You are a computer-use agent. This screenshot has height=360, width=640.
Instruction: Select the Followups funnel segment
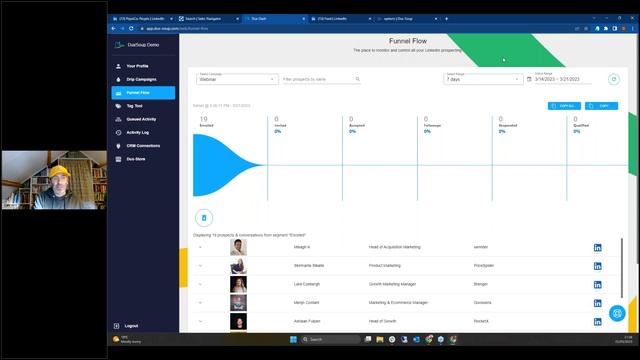pyautogui.click(x=432, y=124)
